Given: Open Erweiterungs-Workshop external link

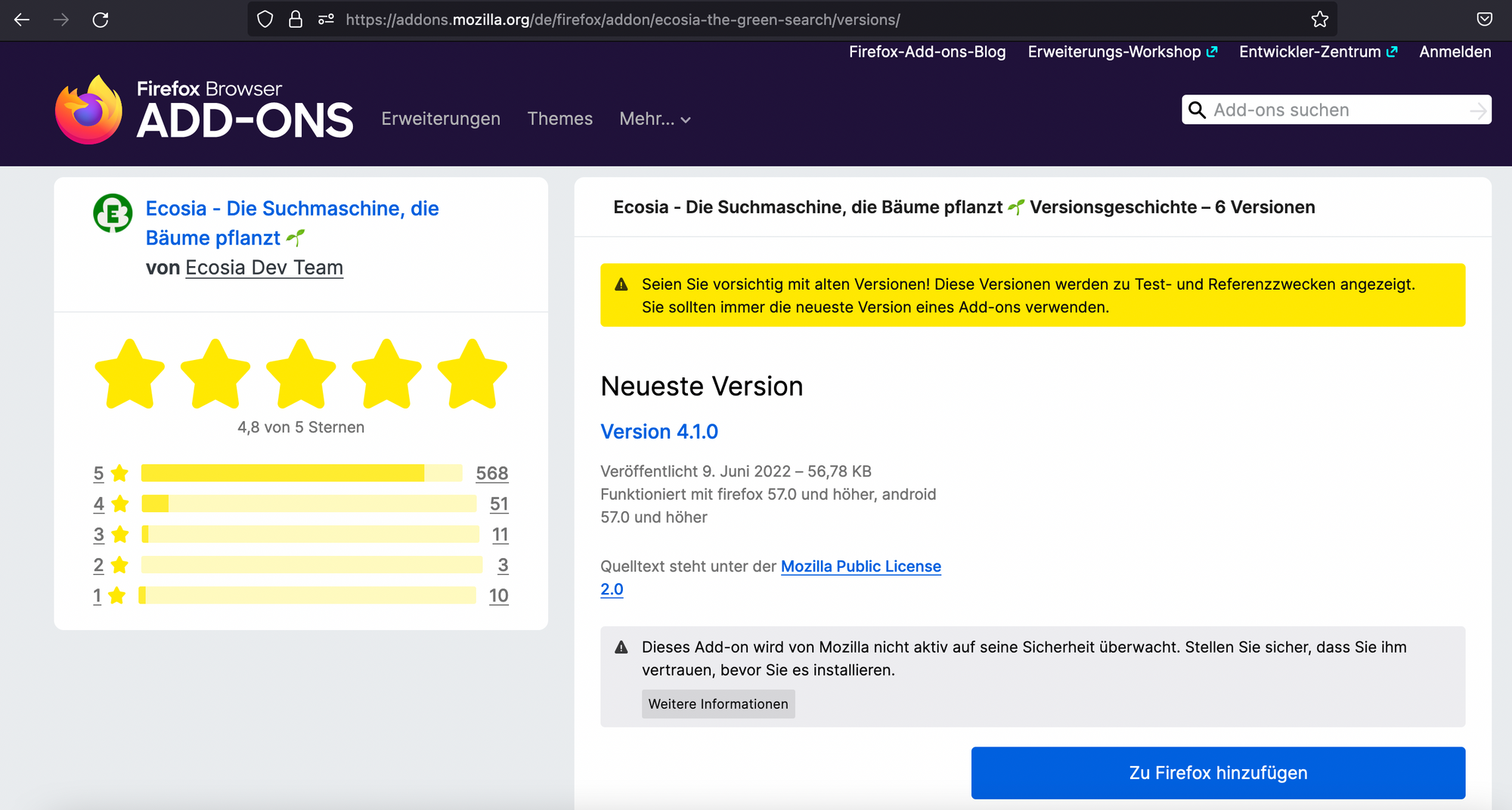Looking at the screenshot, I should coord(1123,51).
